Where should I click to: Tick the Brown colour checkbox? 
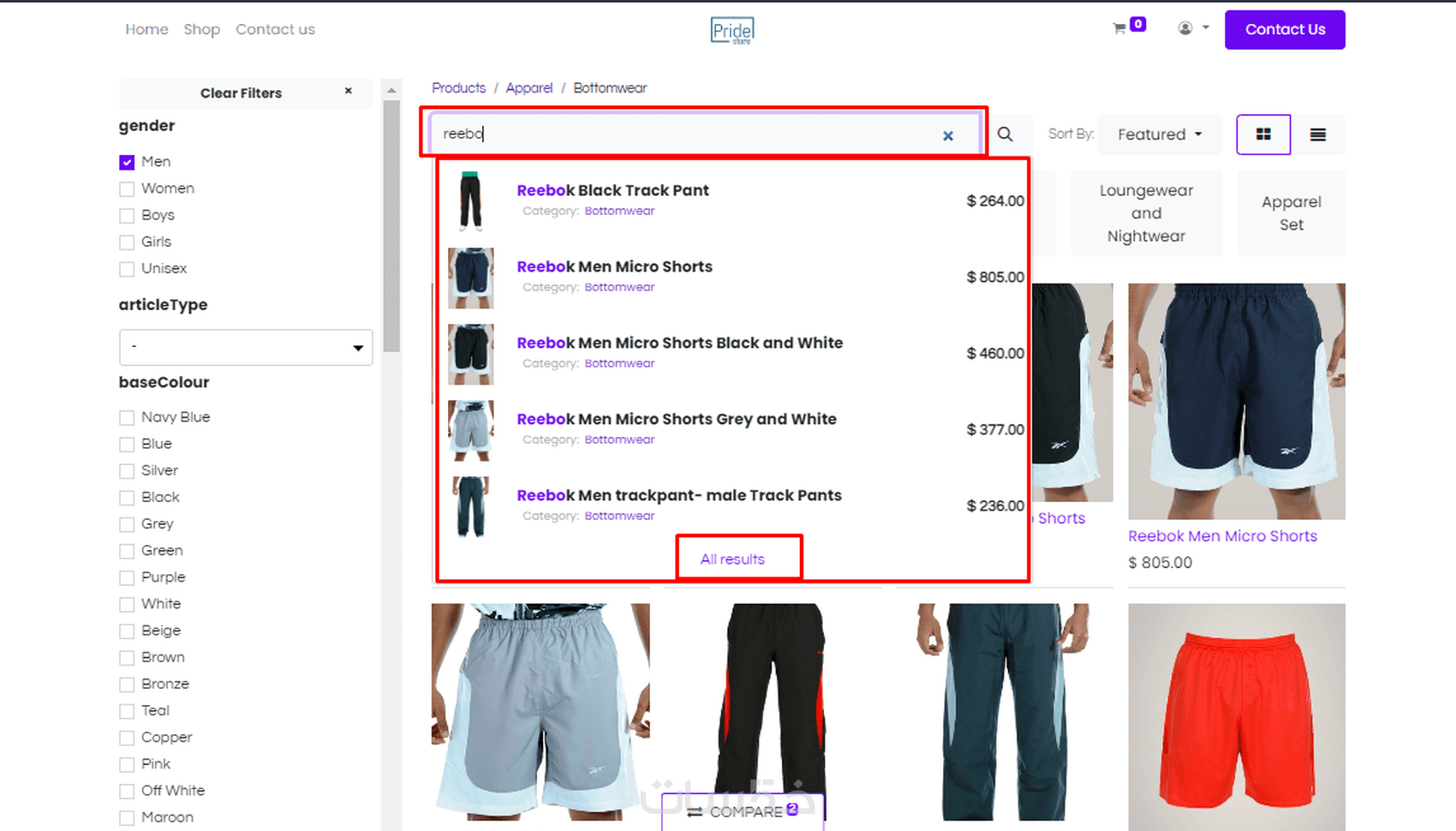tap(127, 657)
